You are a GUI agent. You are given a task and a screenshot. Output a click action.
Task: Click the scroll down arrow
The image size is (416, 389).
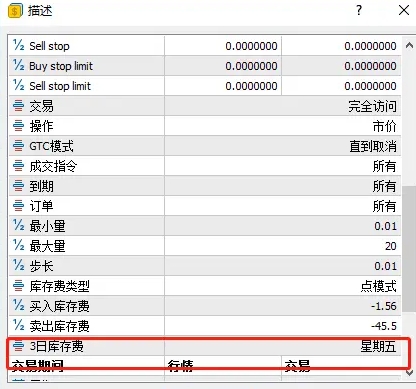[409, 372]
